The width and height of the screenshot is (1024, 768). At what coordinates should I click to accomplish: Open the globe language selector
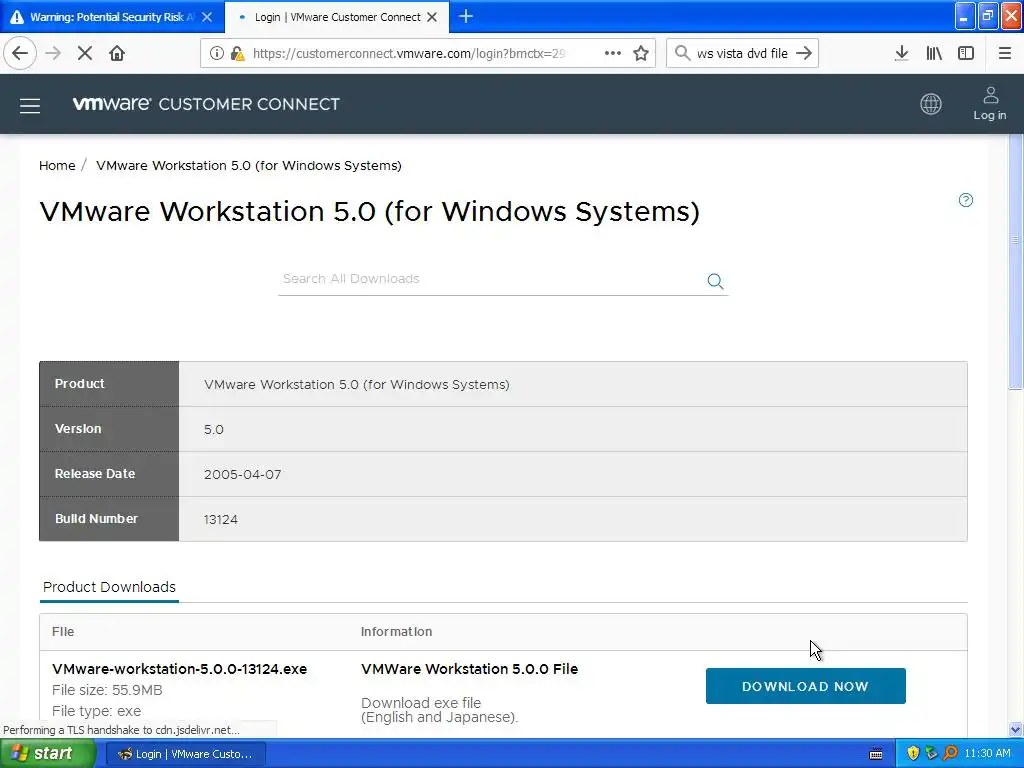pos(931,104)
